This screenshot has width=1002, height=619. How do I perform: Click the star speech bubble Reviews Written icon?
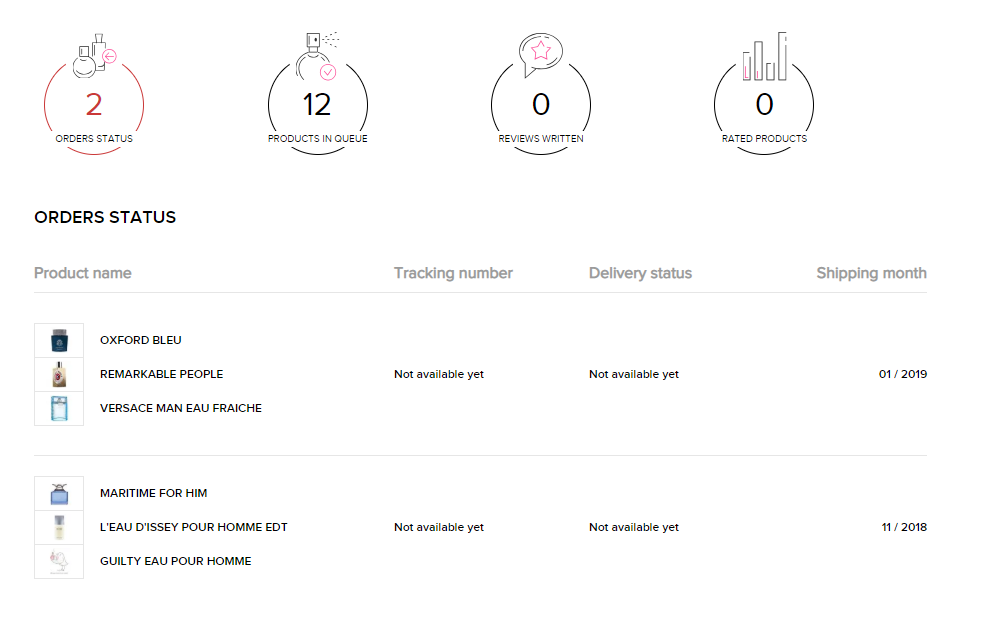541,55
